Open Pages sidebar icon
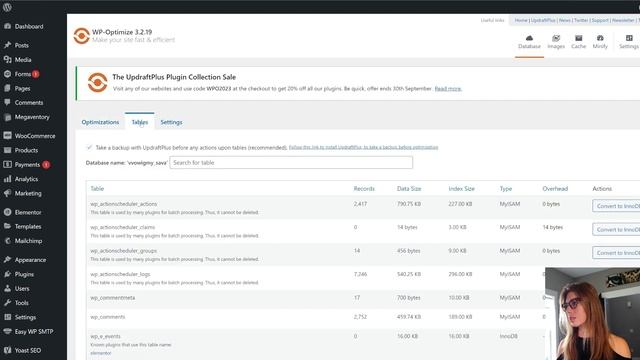 pos(7,88)
